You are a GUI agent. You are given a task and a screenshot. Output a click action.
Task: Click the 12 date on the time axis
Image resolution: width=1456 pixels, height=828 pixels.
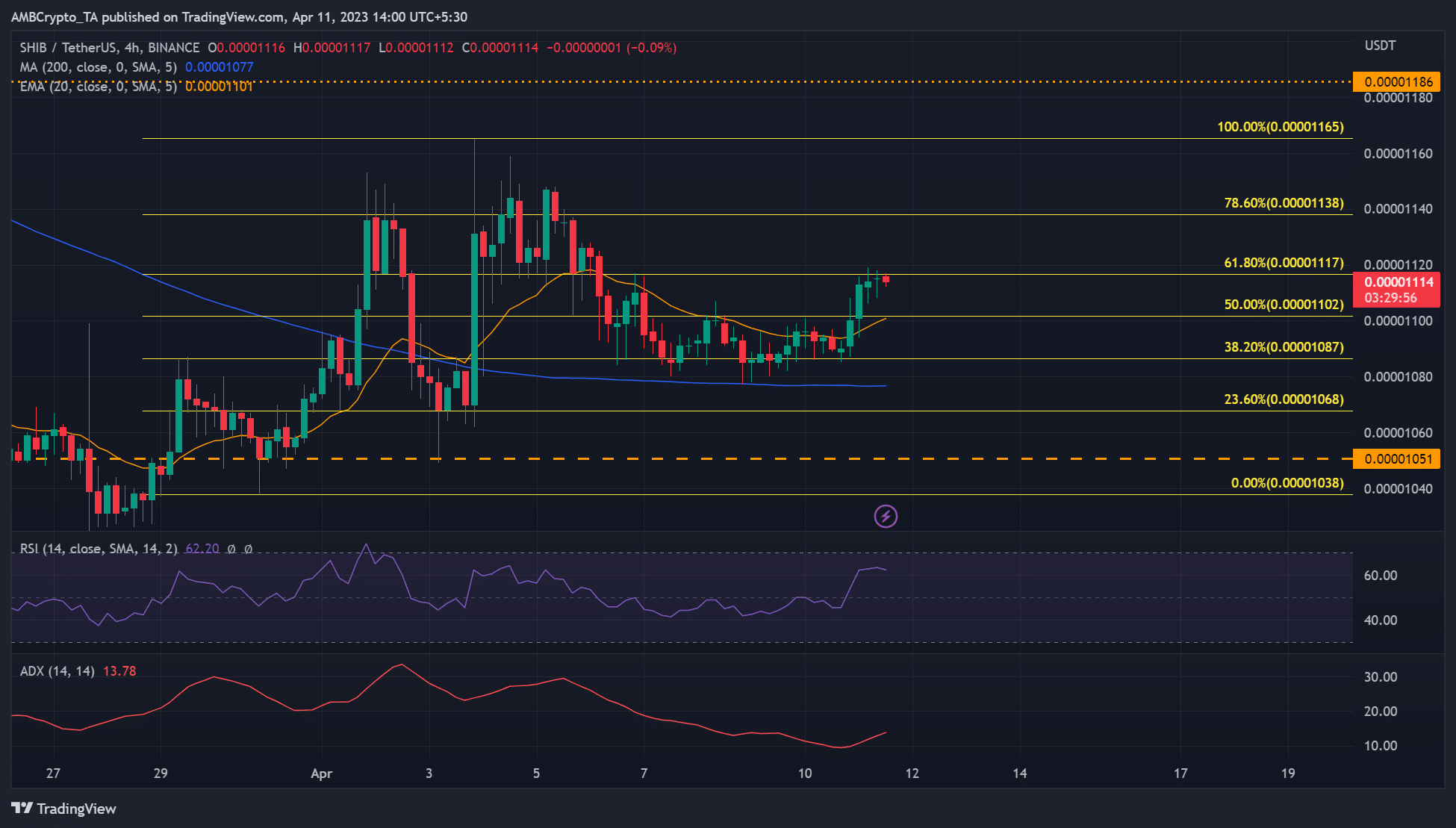point(912,773)
